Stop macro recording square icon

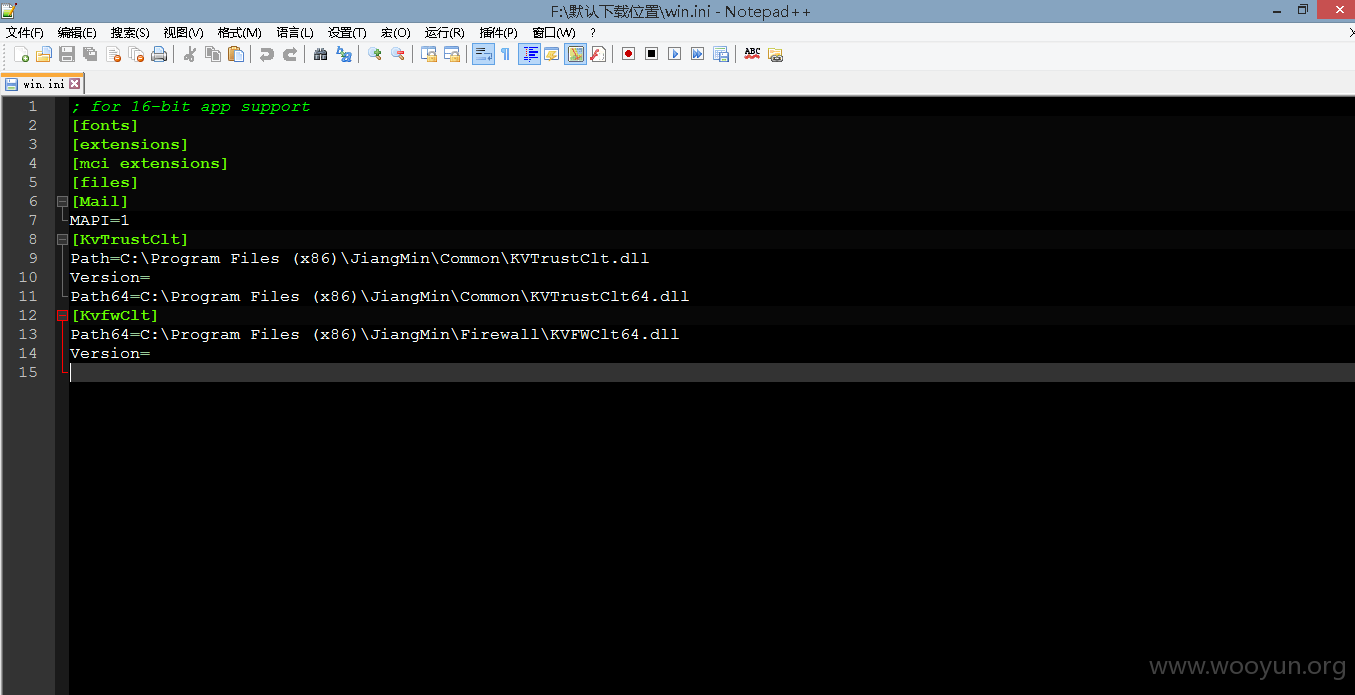pos(651,54)
